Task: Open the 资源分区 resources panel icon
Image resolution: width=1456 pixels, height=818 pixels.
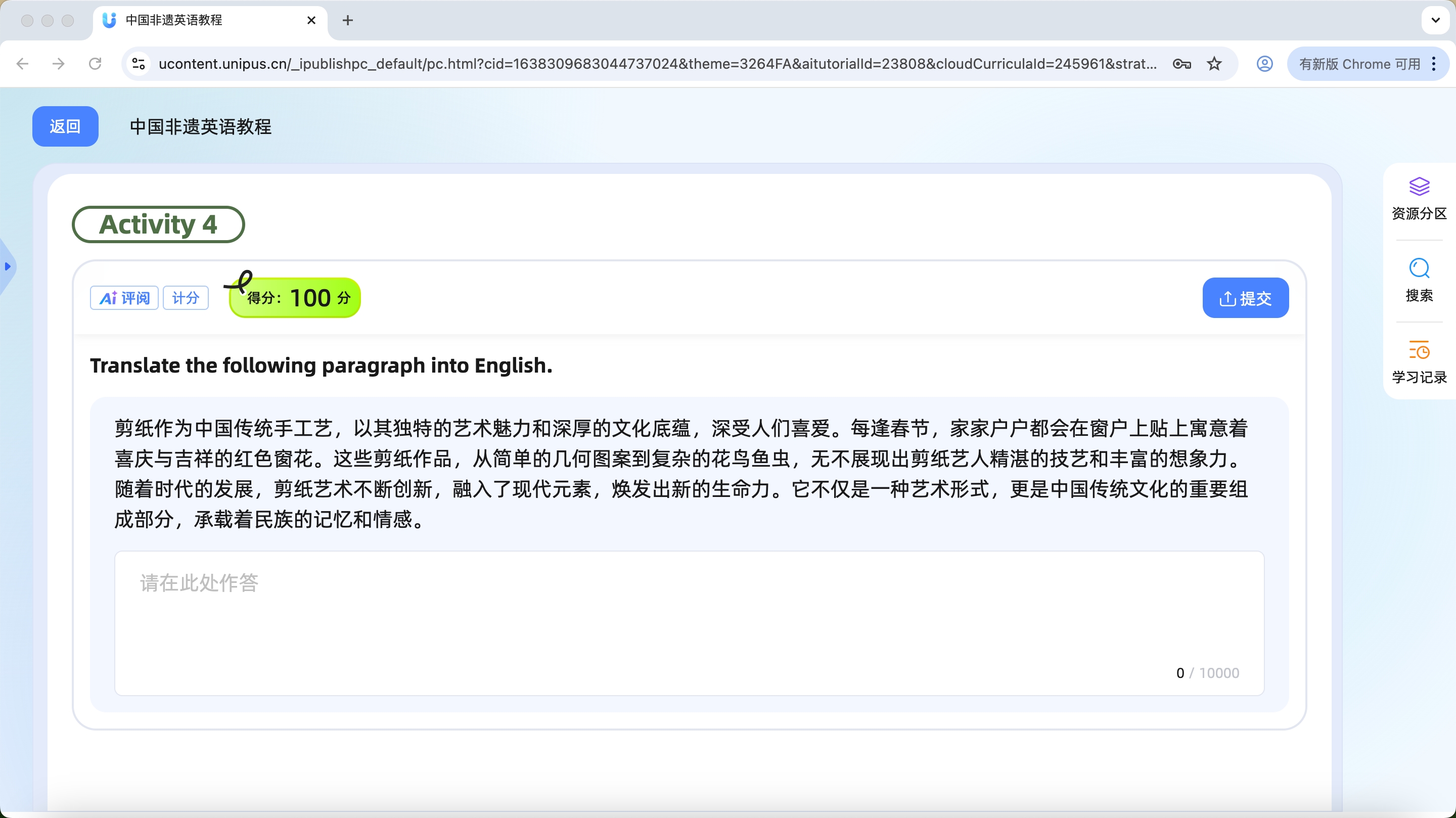Action: click(1419, 187)
